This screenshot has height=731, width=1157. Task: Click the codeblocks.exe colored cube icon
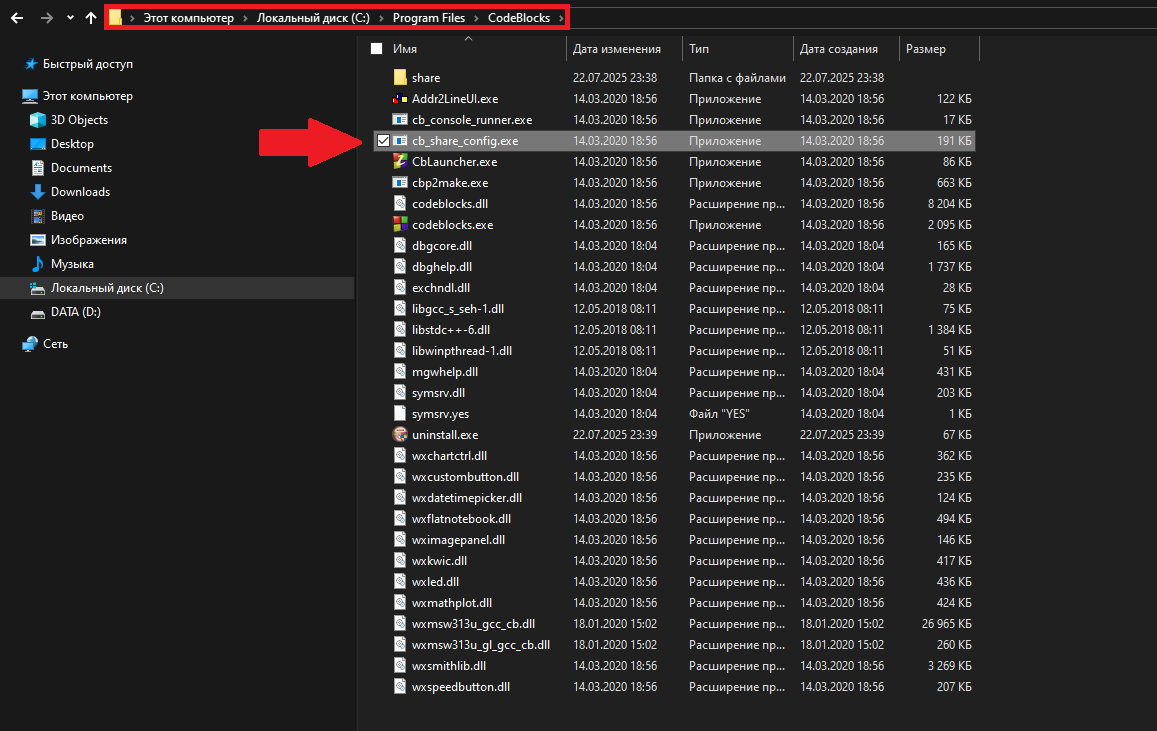[x=400, y=224]
